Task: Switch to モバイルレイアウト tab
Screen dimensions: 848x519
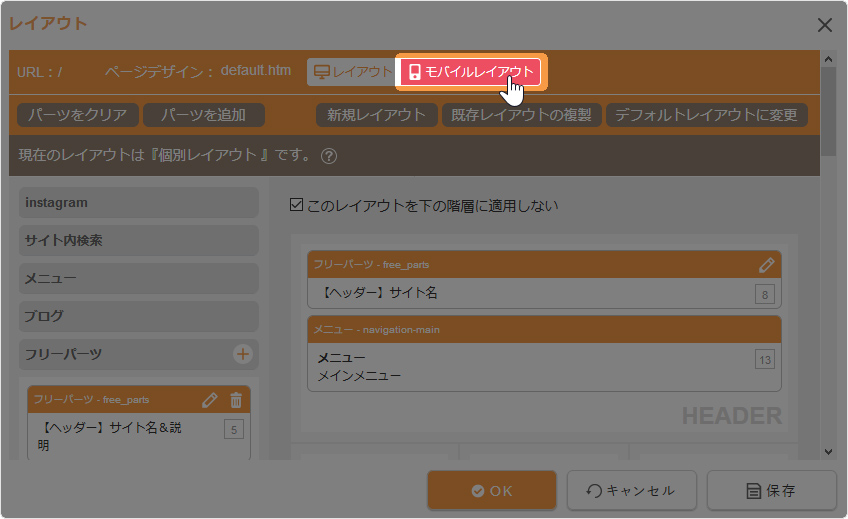Action: pos(471,72)
